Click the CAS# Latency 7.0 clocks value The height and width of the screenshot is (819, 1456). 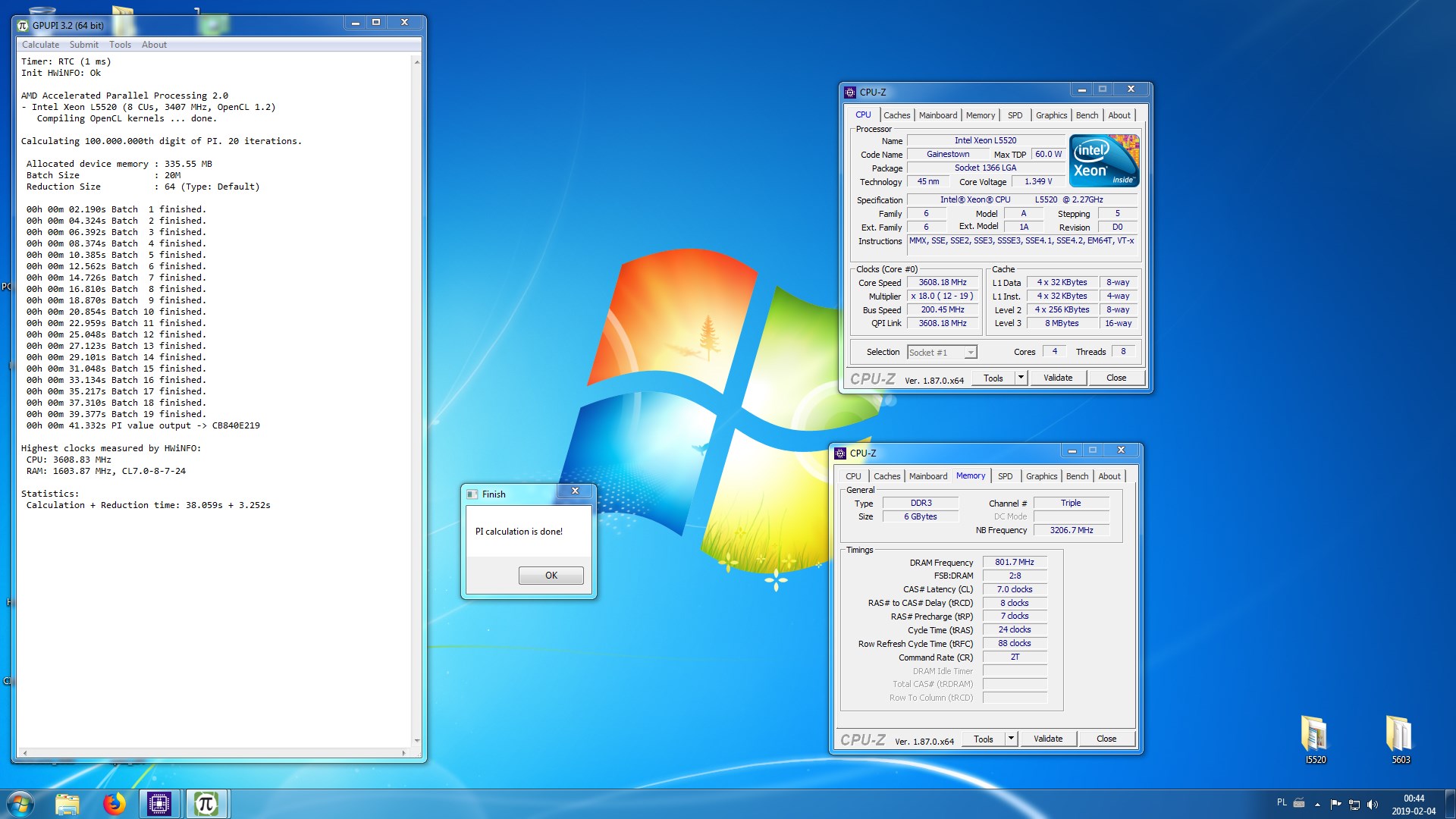pos(1015,589)
